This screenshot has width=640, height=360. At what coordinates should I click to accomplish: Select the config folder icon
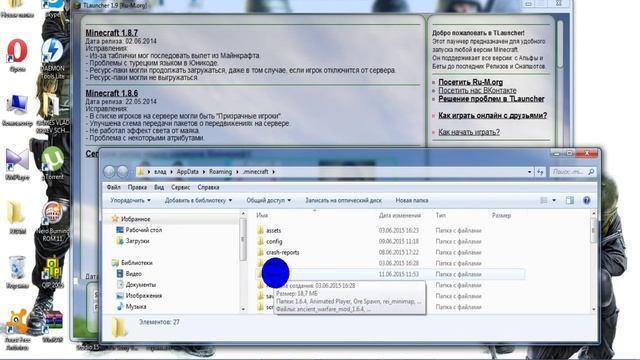coord(260,242)
